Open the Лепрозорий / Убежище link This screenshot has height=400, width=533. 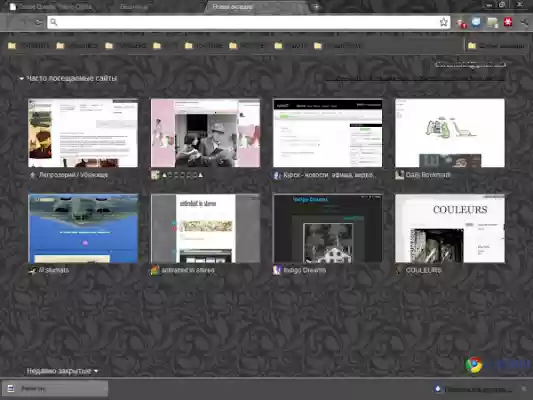click(x=73, y=175)
